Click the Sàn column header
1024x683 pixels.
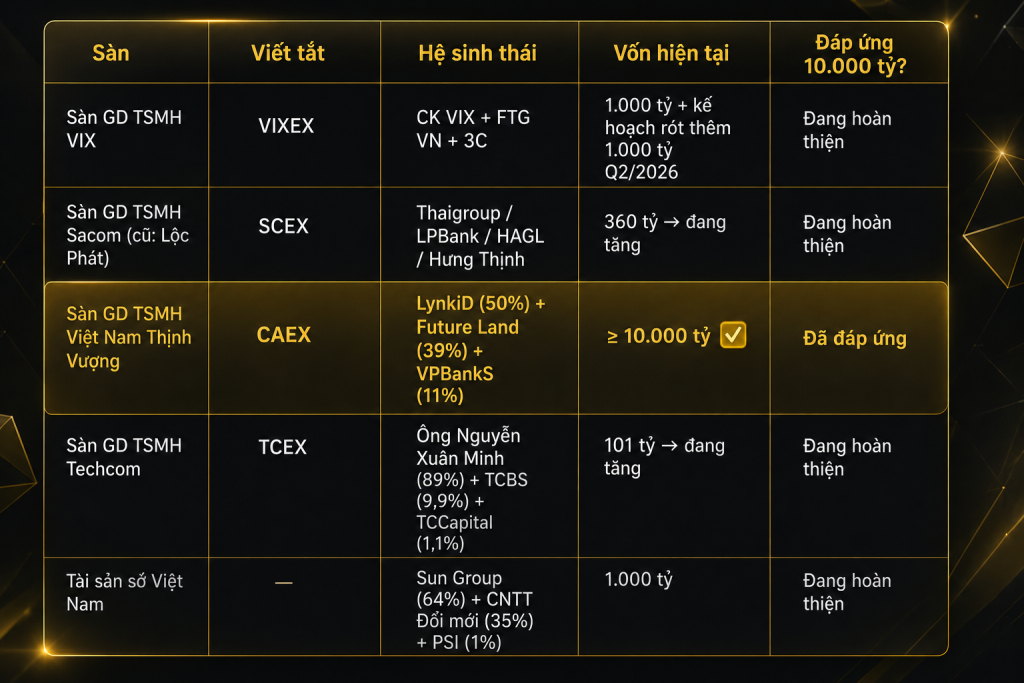[x=111, y=53]
